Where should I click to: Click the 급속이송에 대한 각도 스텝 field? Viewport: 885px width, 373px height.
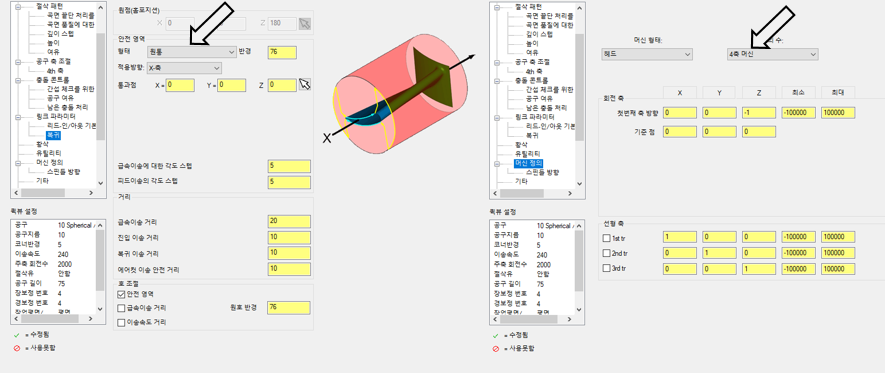[289, 166]
